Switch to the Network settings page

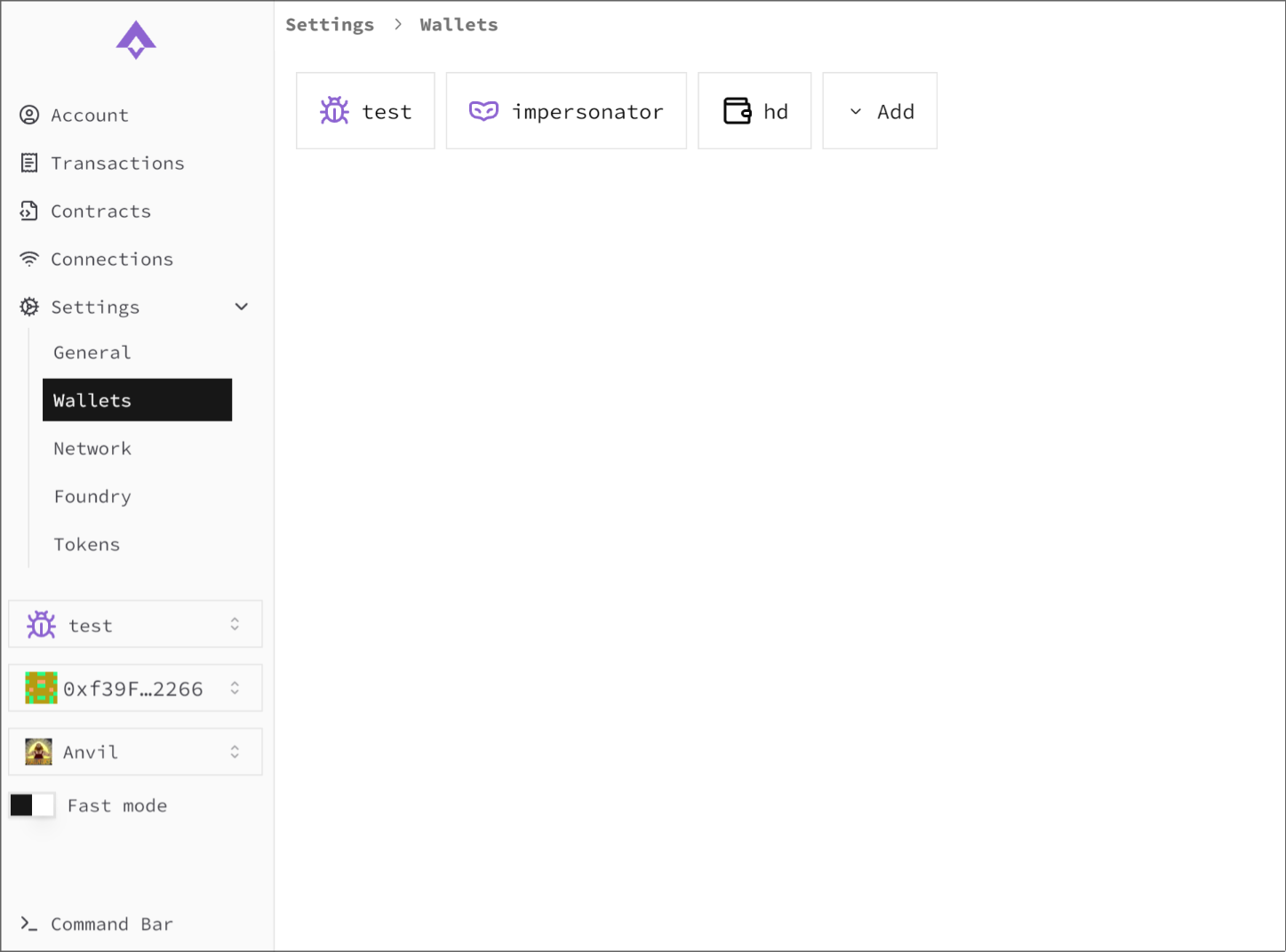coord(92,448)
